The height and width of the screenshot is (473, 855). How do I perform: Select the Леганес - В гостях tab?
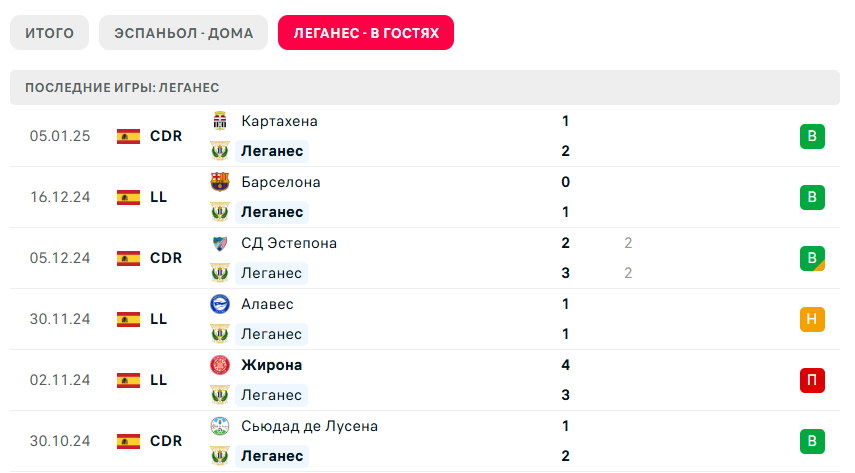pyautogui.click(x=366, y=33)
